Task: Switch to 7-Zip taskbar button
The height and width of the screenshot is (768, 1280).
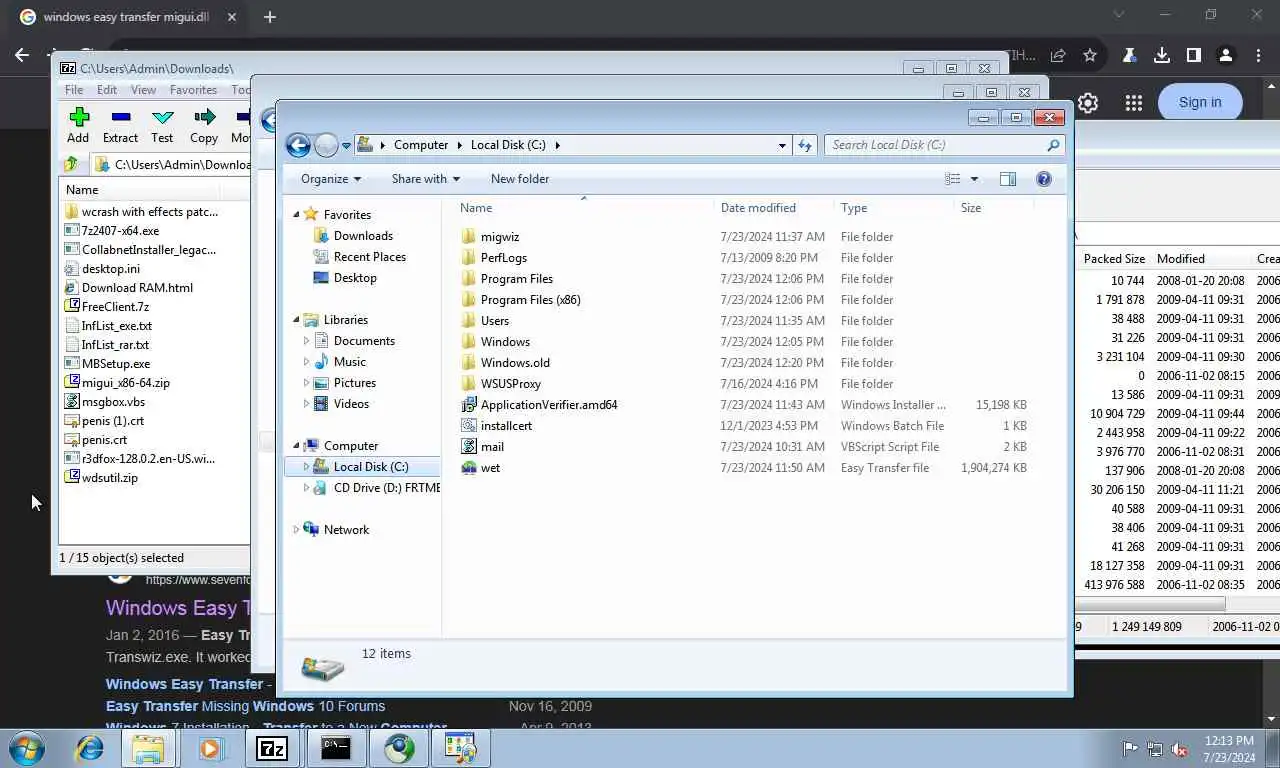Action: (272, 748)
